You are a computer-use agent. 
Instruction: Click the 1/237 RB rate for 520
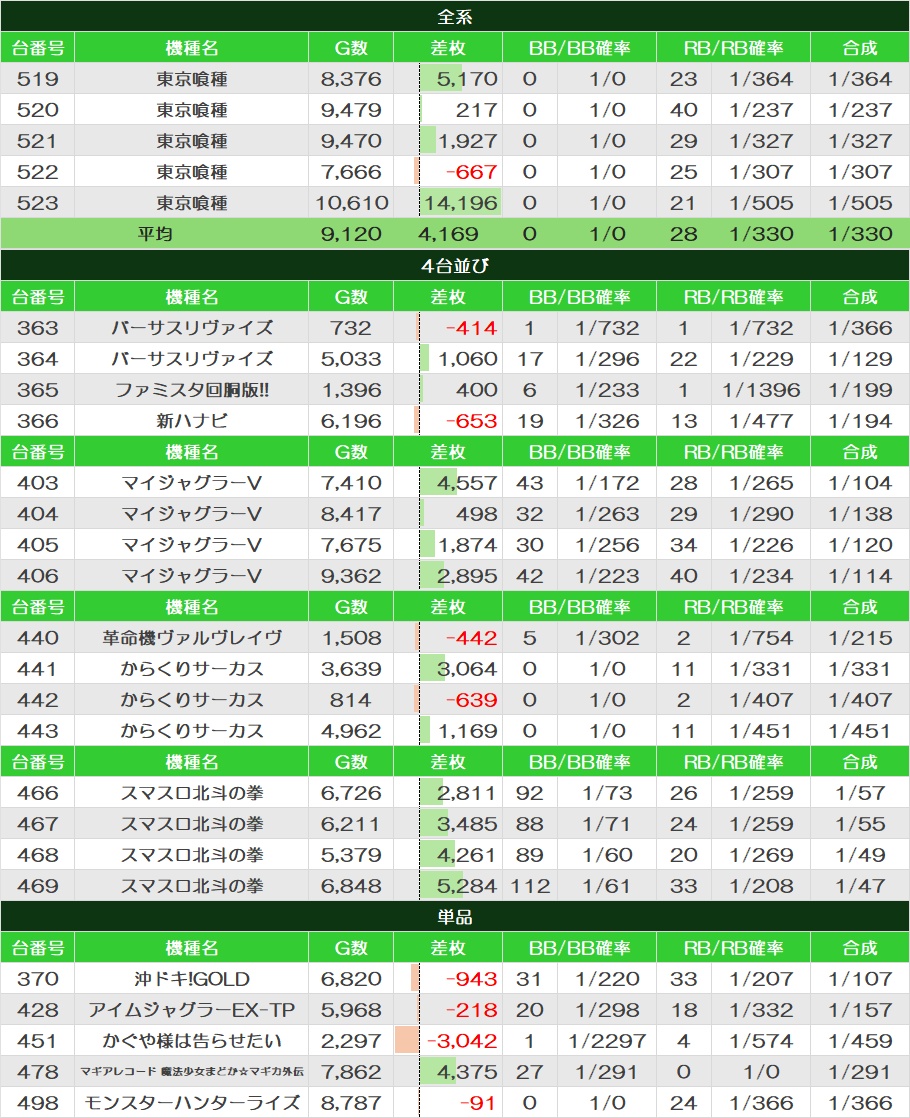(x=761, y=110)
